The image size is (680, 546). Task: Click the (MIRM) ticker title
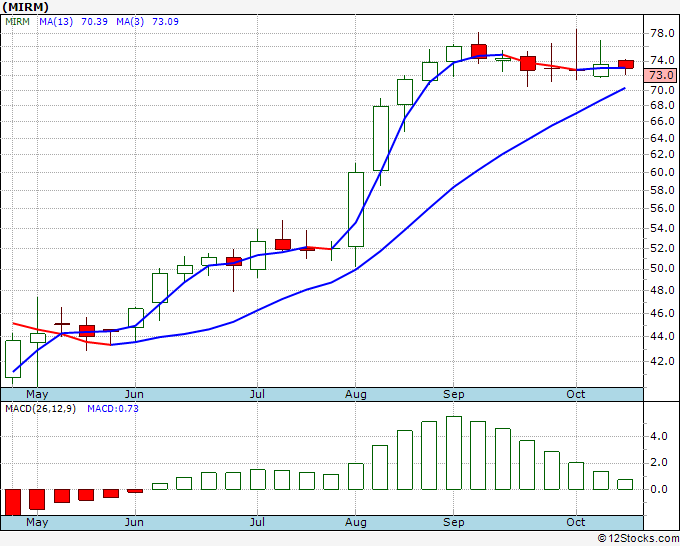(25, 6)
